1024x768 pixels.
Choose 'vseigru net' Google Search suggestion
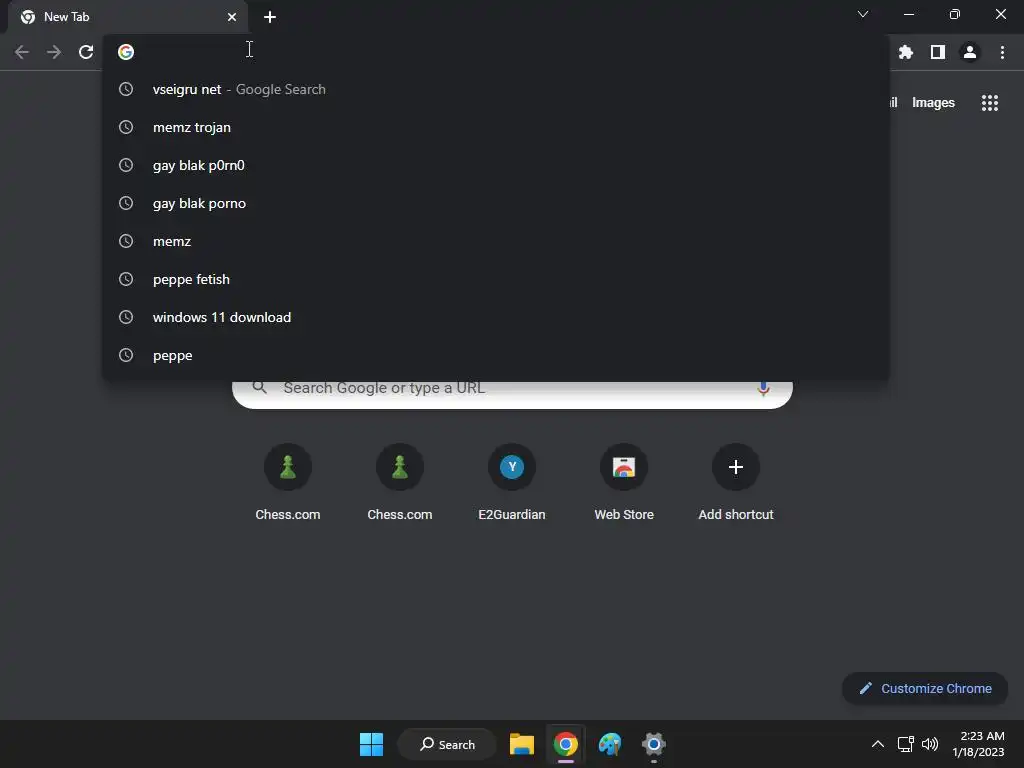(x=496, y=89)
